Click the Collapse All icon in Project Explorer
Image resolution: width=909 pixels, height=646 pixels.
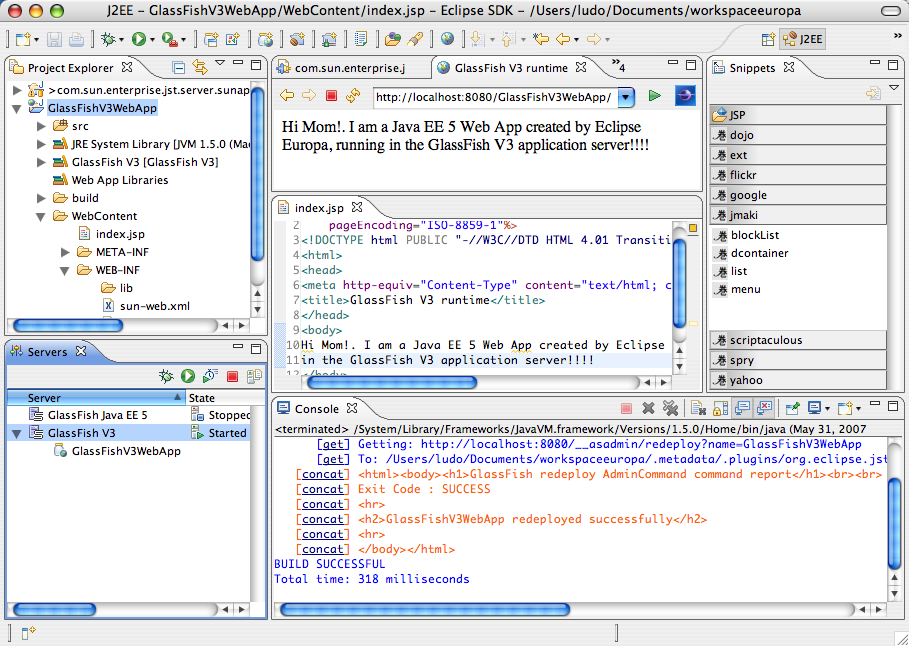[x=179, y=67]
